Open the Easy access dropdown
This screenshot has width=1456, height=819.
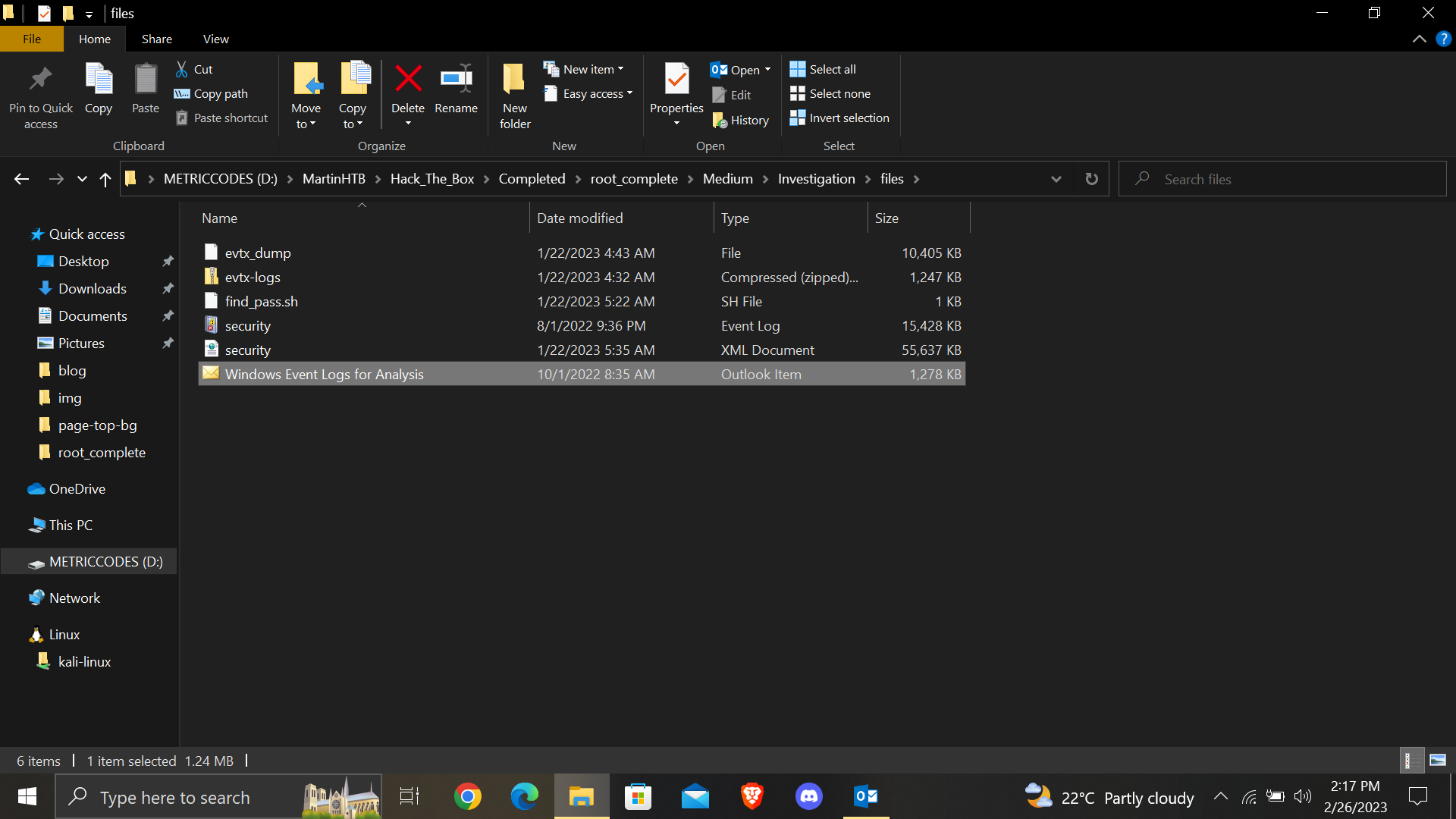(x=589, y=93)
